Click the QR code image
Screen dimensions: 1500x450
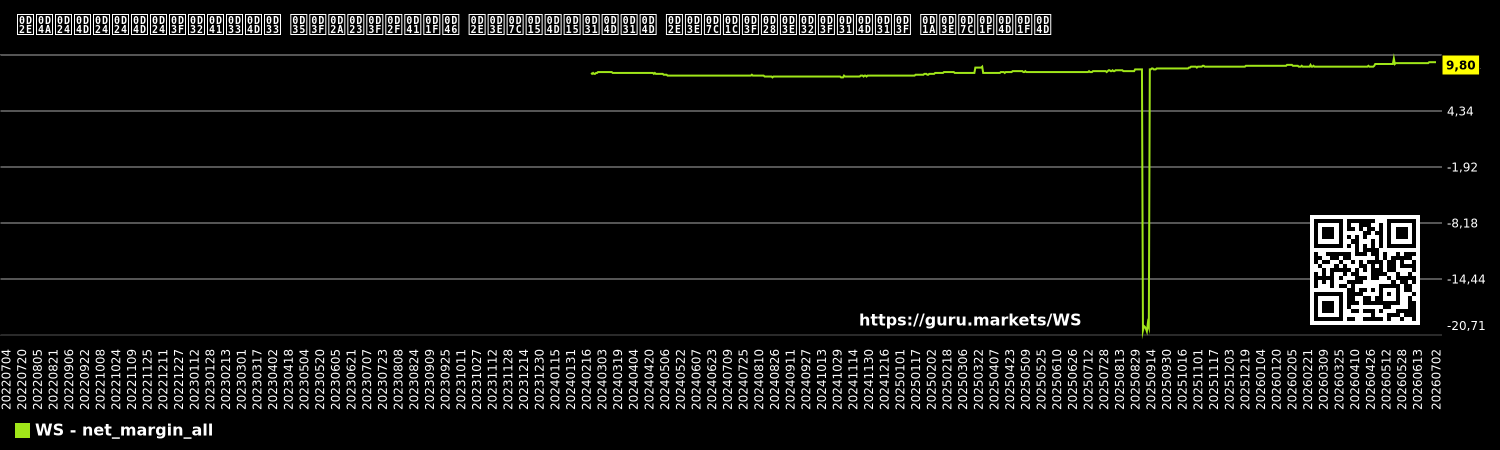(1365, 270)
